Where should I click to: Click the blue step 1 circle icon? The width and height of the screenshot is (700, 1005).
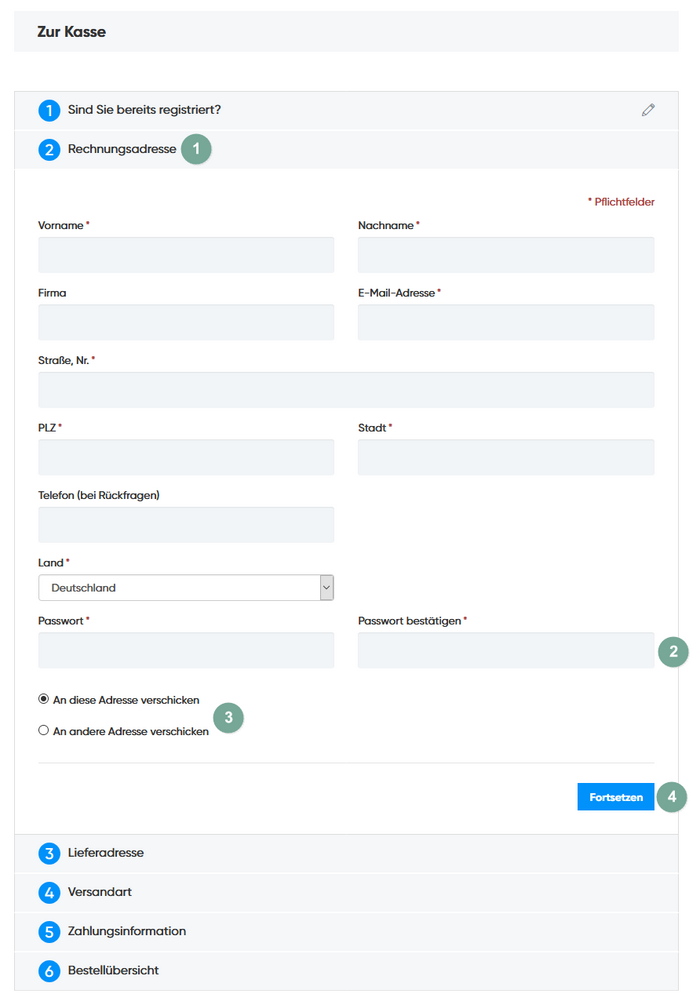[x=49, y=110]
